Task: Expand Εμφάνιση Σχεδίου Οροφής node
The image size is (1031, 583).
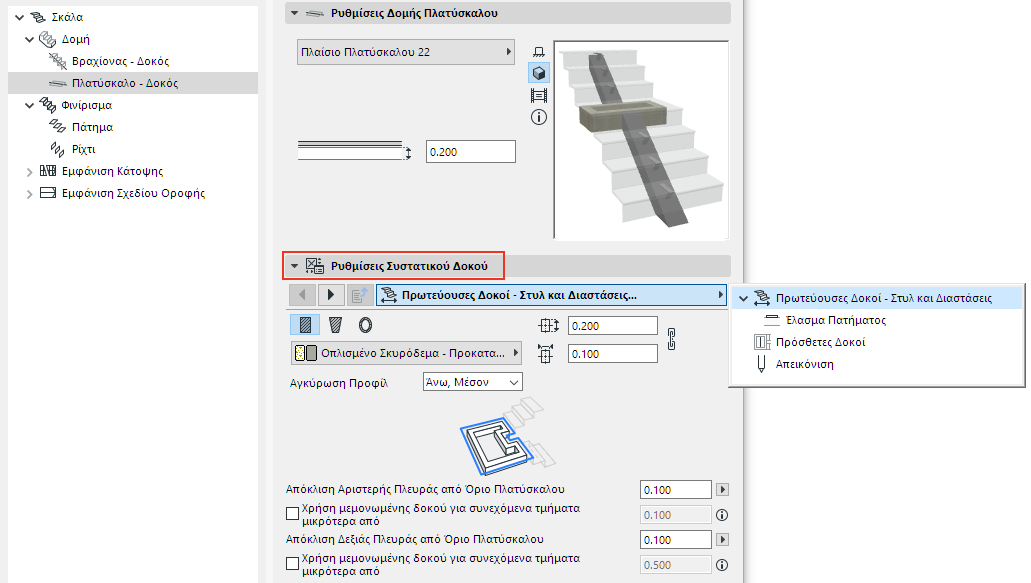Action: tap(30, 194)
